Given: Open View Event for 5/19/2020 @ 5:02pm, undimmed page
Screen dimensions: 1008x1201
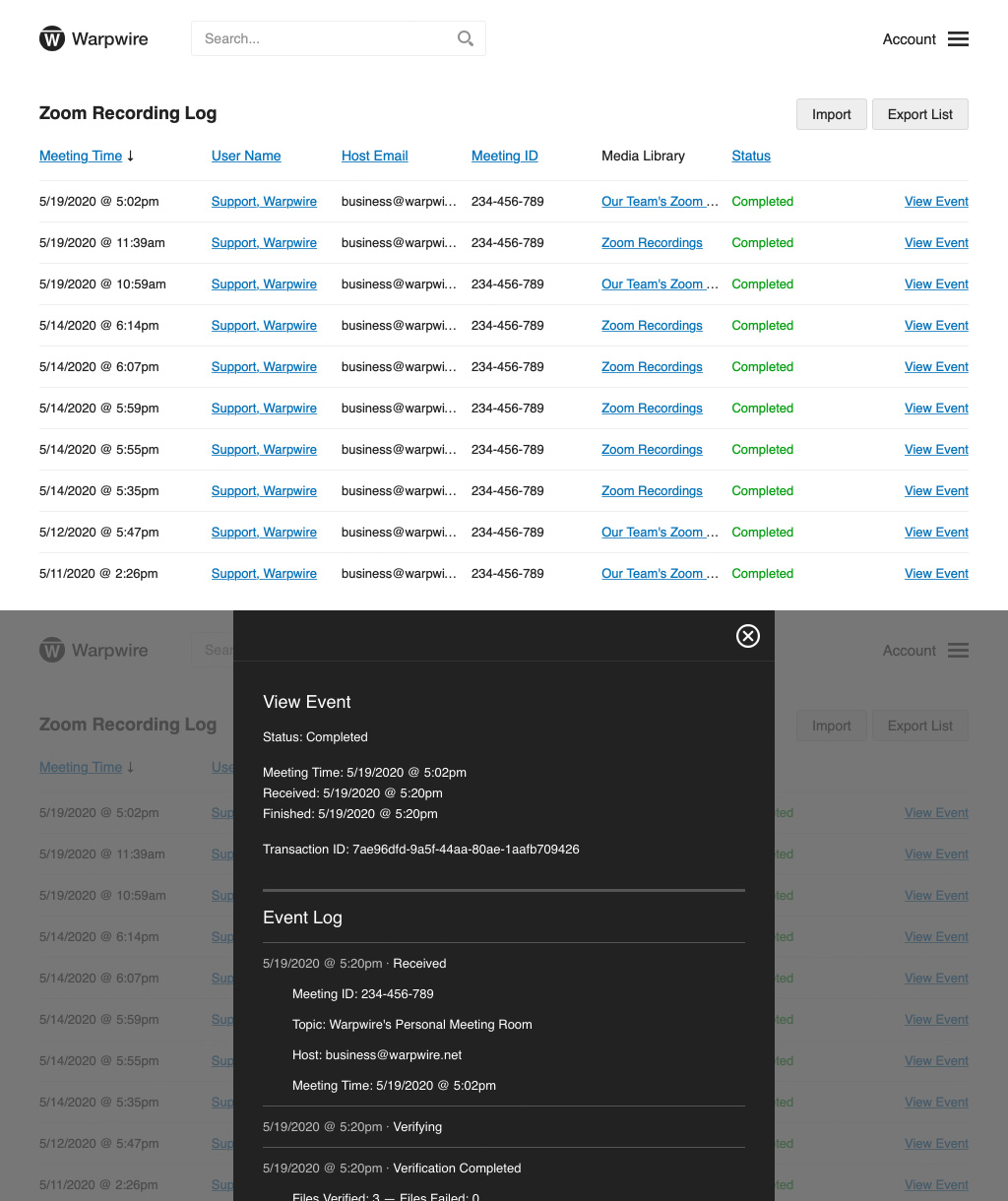Looking at the screenshot, I should (x=936, y=201).
